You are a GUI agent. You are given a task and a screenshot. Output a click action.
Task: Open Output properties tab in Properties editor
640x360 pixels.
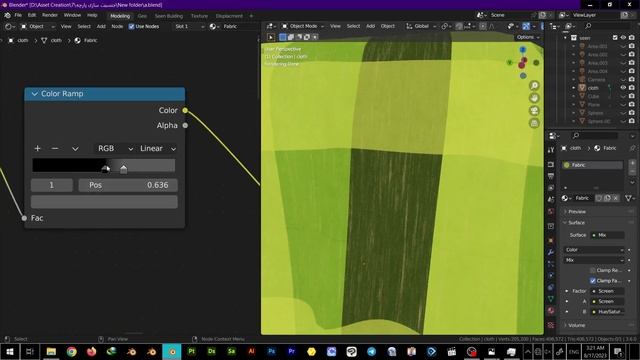[551, 176]
